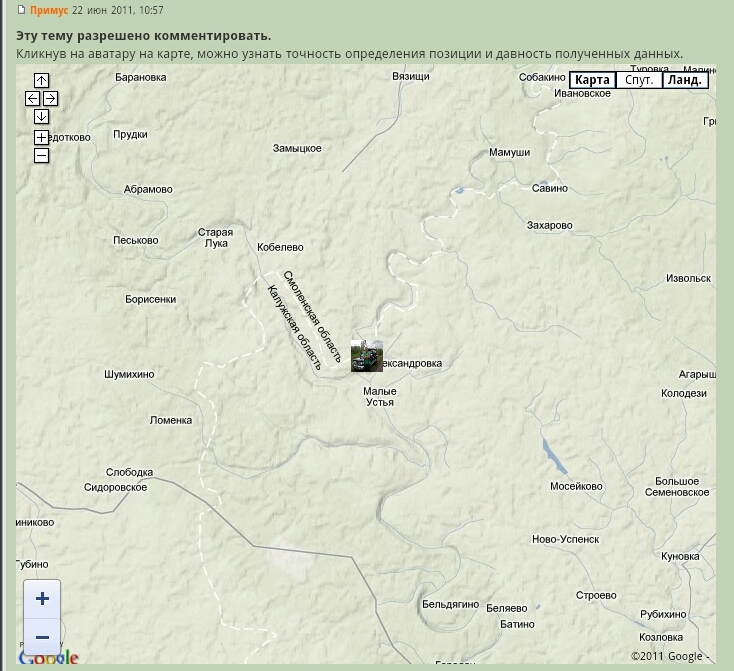The width and height of the screenshot is (734, 671).
Task: Click the Ломенка place label
Action: click(171, 420)
